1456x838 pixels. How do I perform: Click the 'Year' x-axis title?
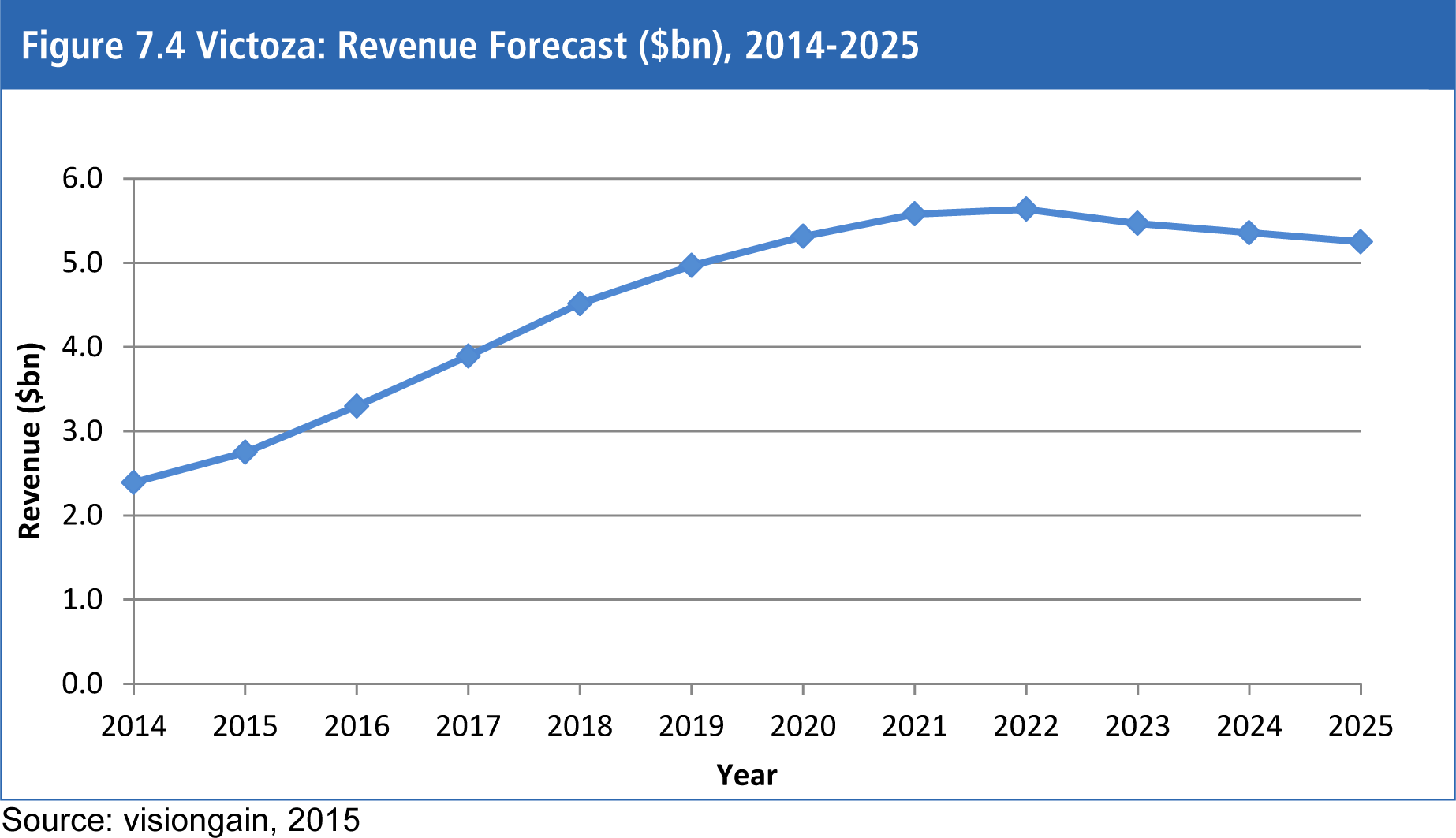pyautogui.click(x=747, y=776)
